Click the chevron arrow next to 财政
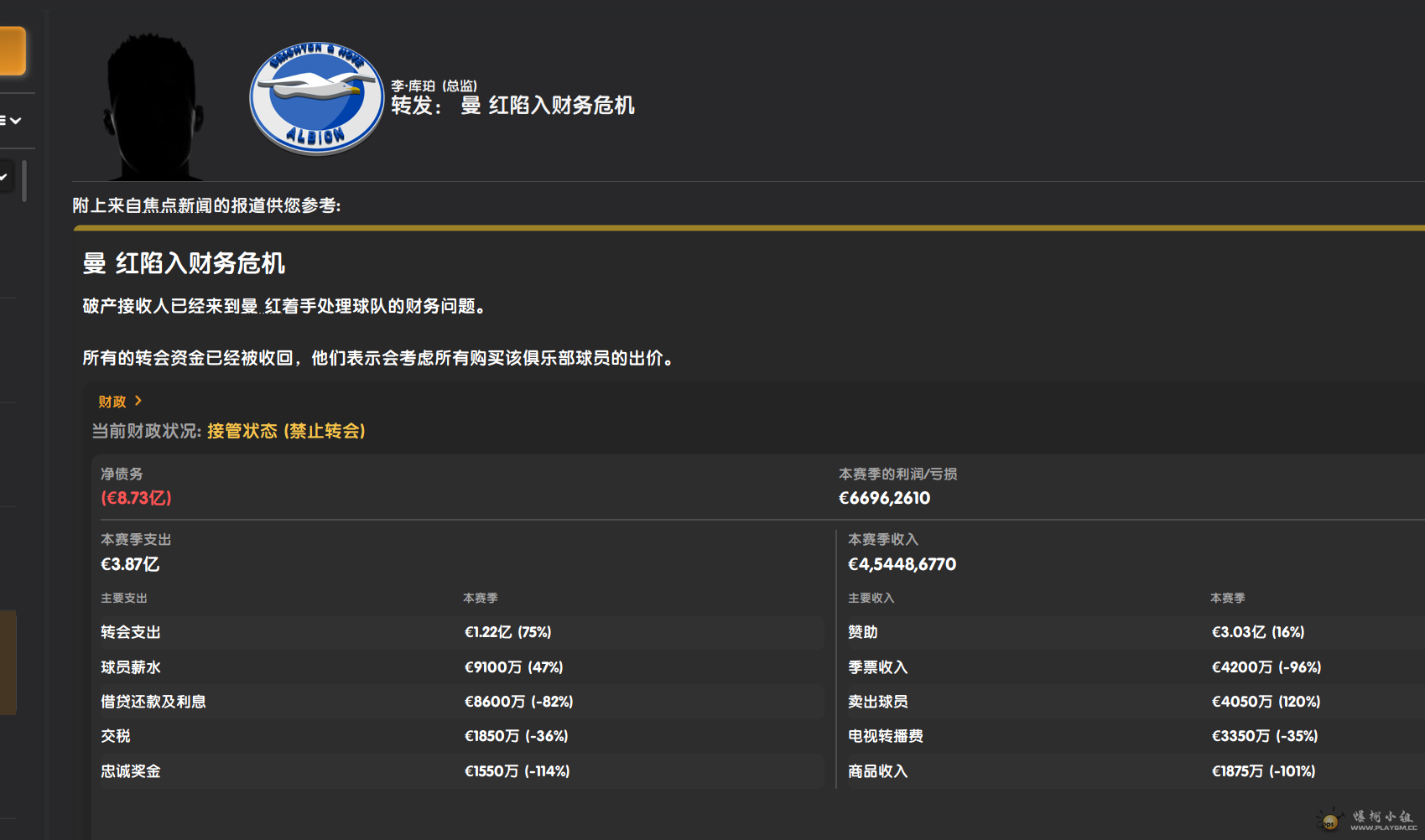This screenshot has height=840, width=1425. click(138, 401)
